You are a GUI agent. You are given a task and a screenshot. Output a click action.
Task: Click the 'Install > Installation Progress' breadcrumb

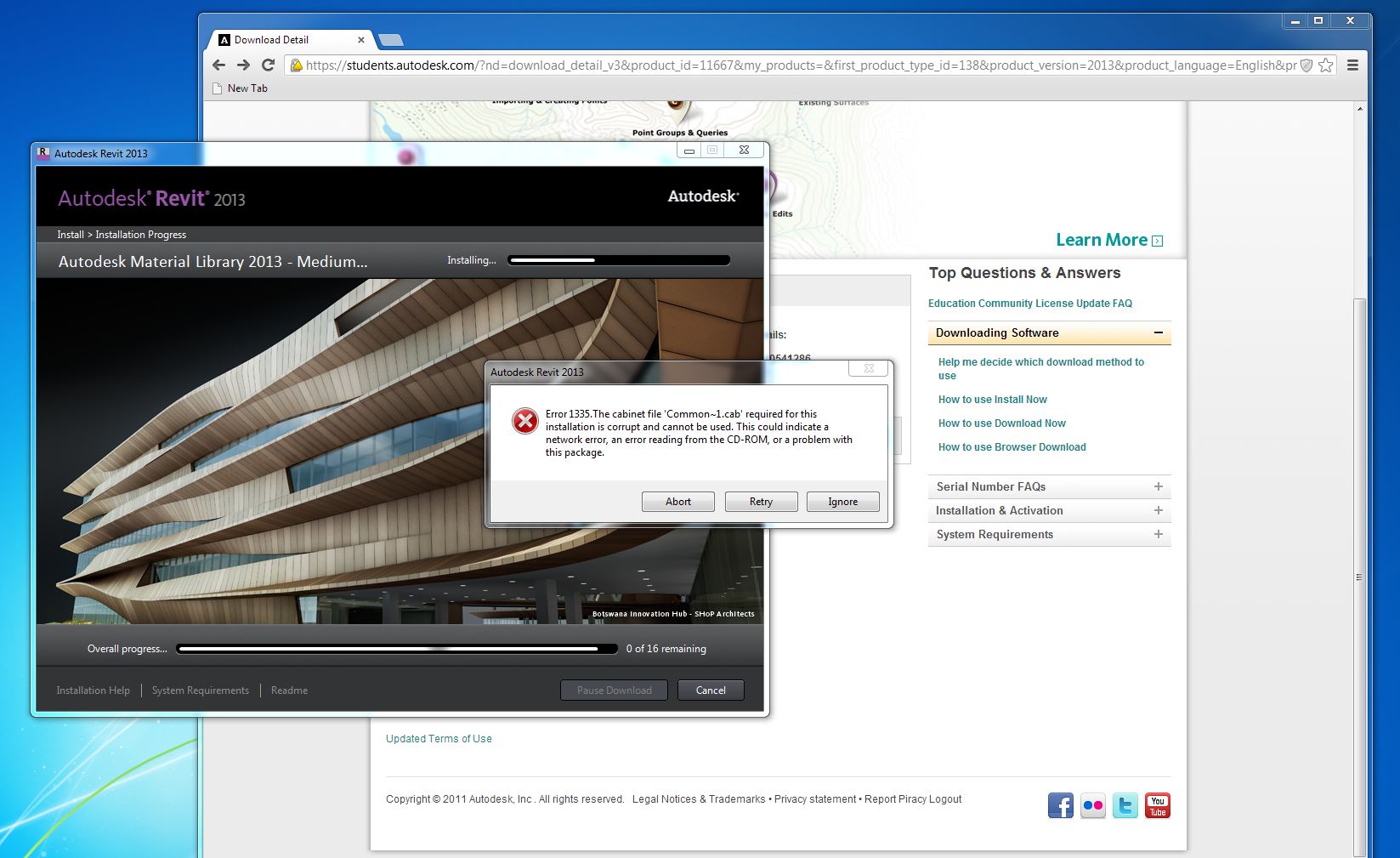pos(122,235)
